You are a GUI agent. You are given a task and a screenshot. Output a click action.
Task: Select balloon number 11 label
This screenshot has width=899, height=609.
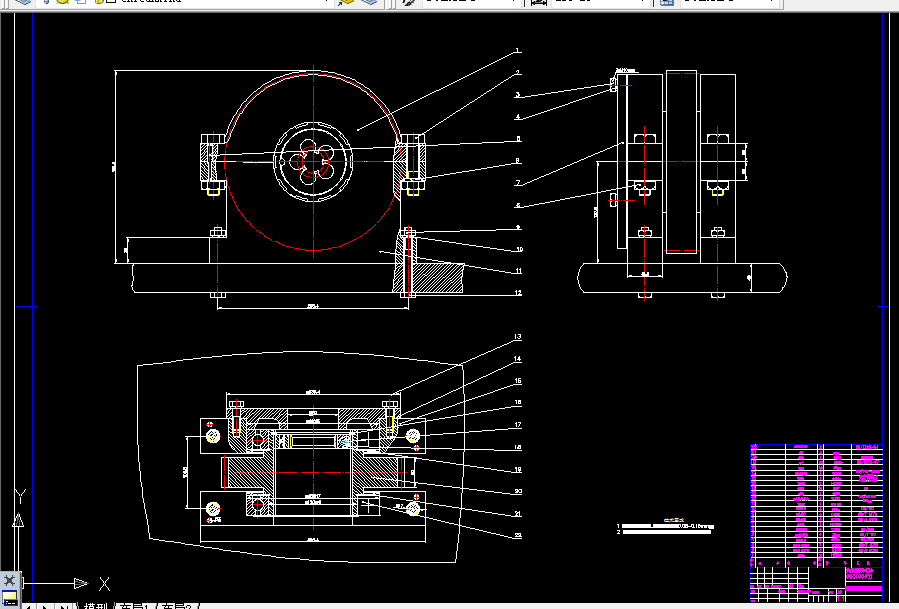tap(519, 271)
